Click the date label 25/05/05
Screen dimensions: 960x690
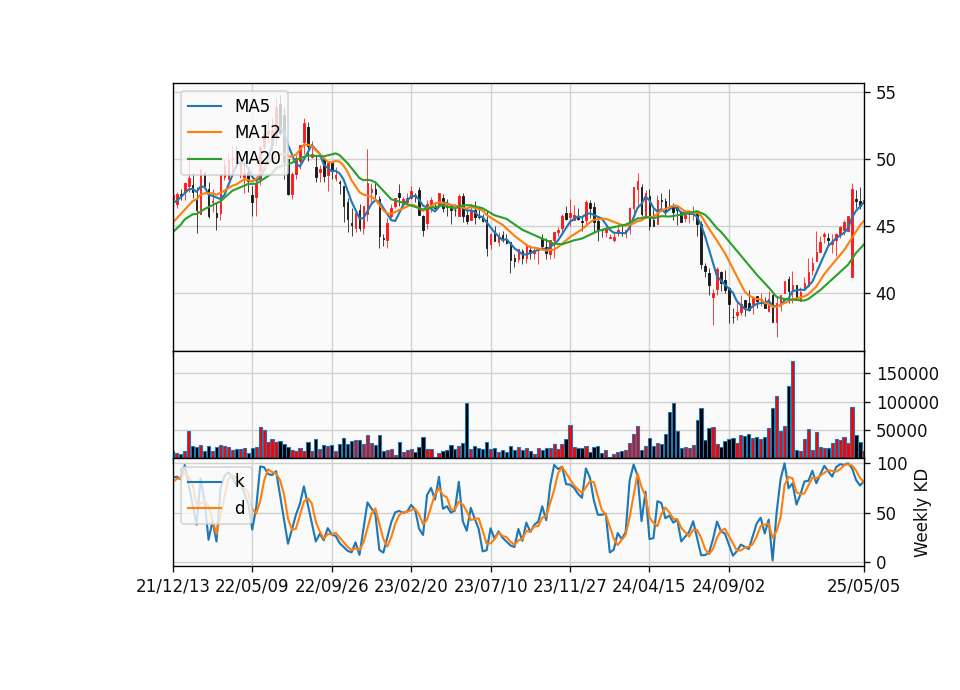(864, 586)
